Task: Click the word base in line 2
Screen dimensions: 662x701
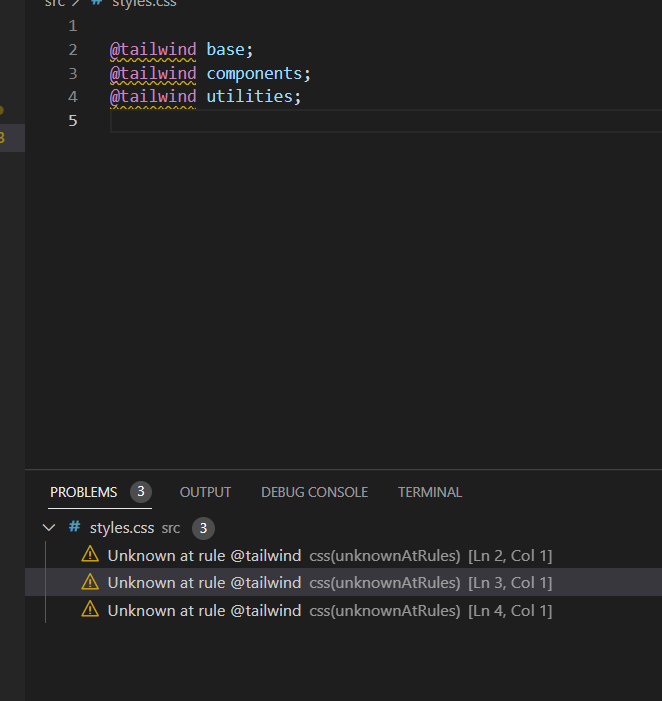Action: coord(225,49)
